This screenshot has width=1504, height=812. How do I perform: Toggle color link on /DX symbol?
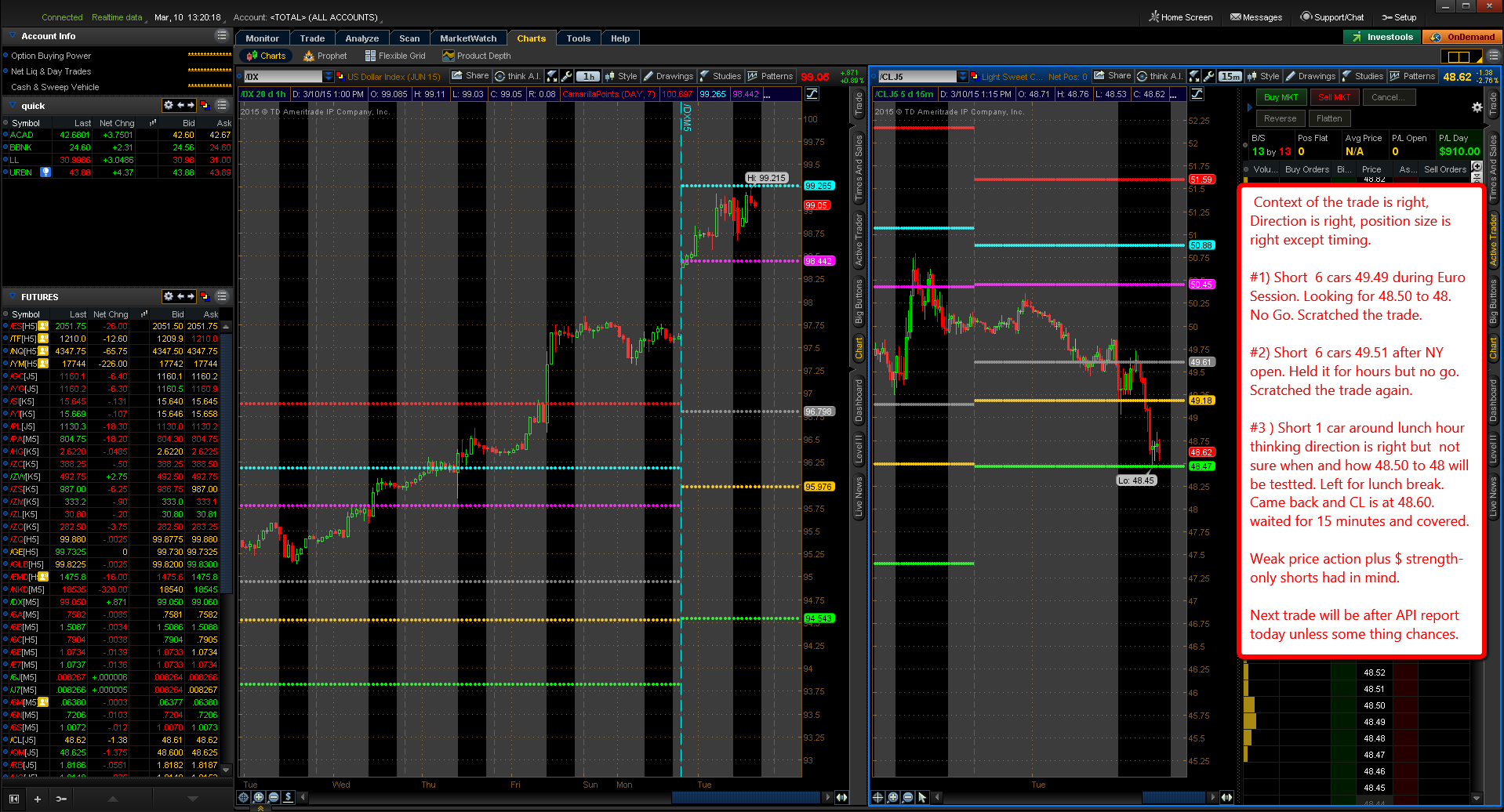(340, 77)
